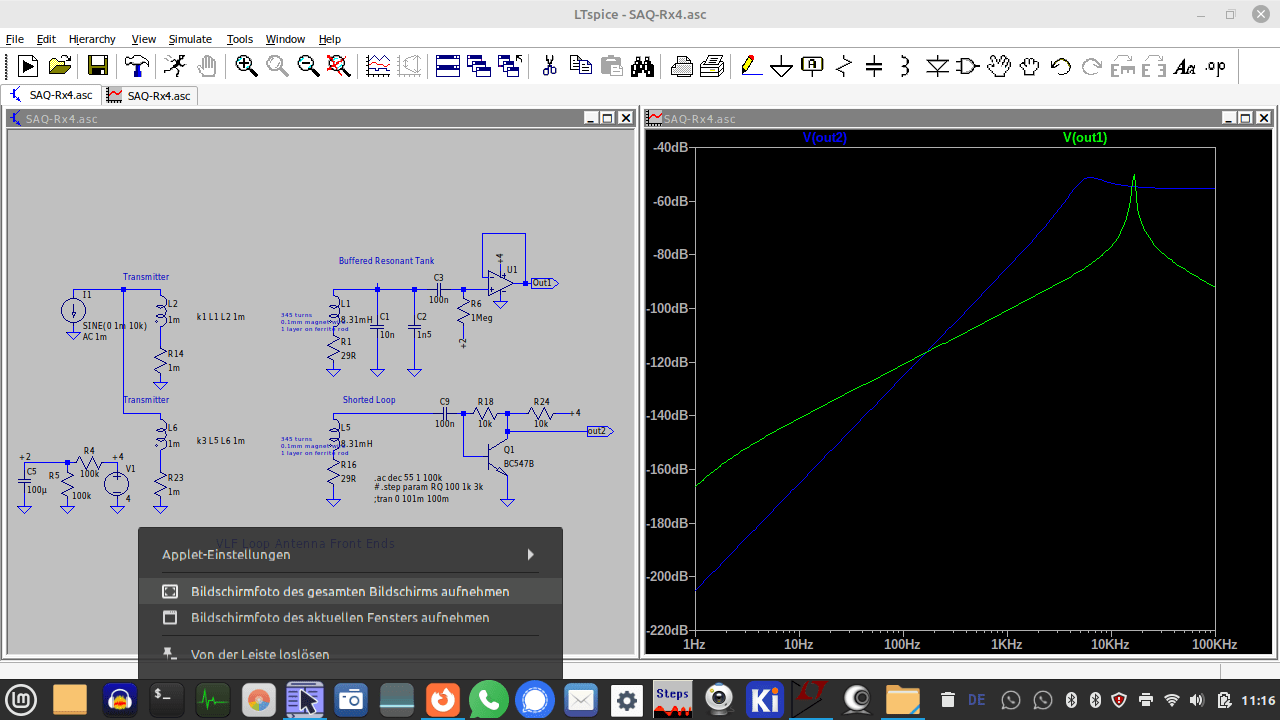The width and height of the screenshot is (1280, 720).
Task: Click the 11:16 clock in panel
Action: [1258, 700]
